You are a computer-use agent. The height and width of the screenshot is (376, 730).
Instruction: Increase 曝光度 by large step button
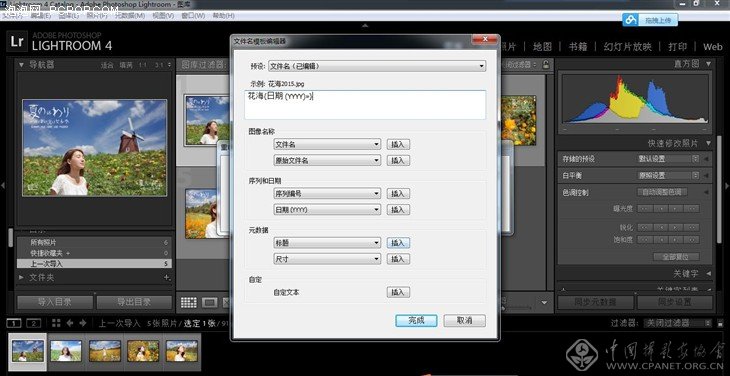[692, 208]
